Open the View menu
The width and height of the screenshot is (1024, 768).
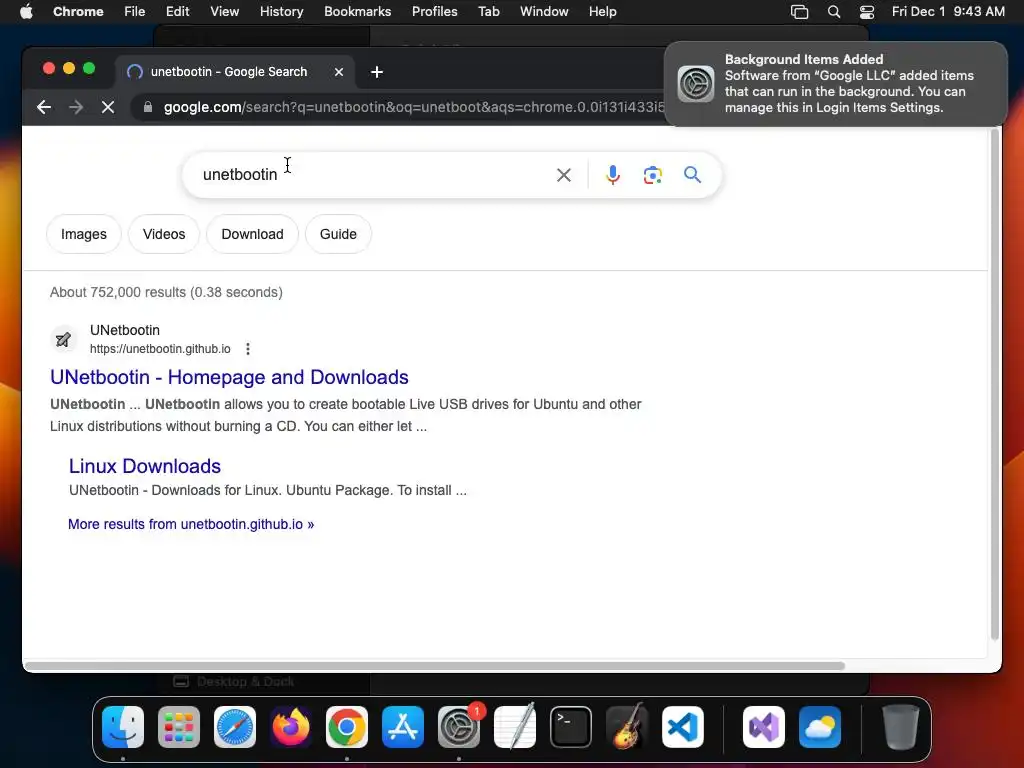(225, 12)
